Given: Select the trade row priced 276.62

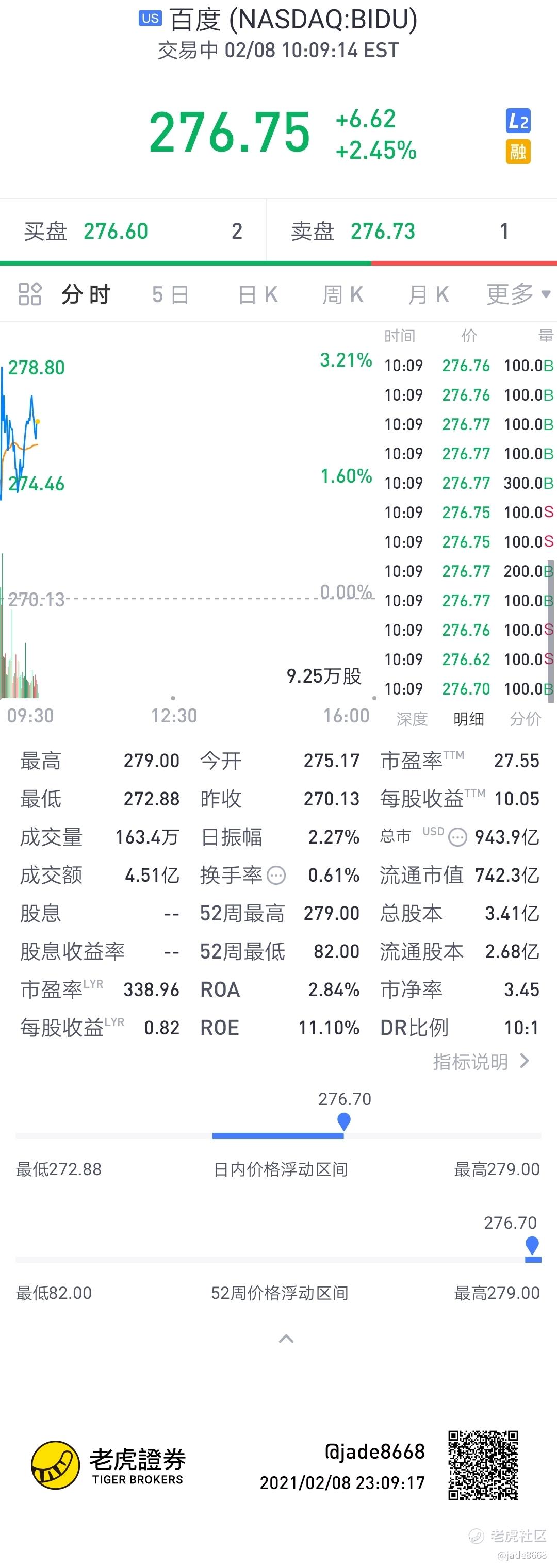Looking at the screenshot, I should click(469, 659).
